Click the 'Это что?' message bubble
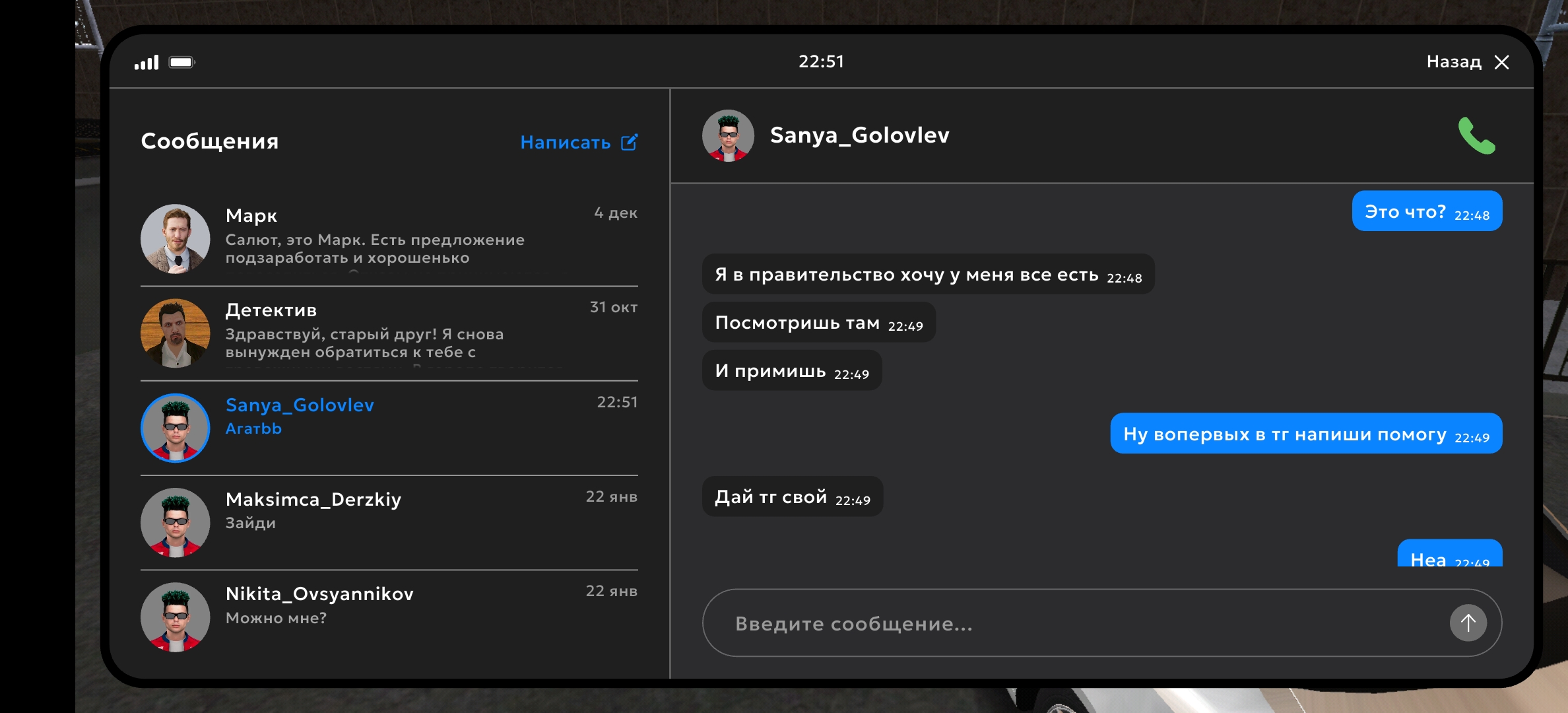1568x713 pixels. (x=1426, y=211)
